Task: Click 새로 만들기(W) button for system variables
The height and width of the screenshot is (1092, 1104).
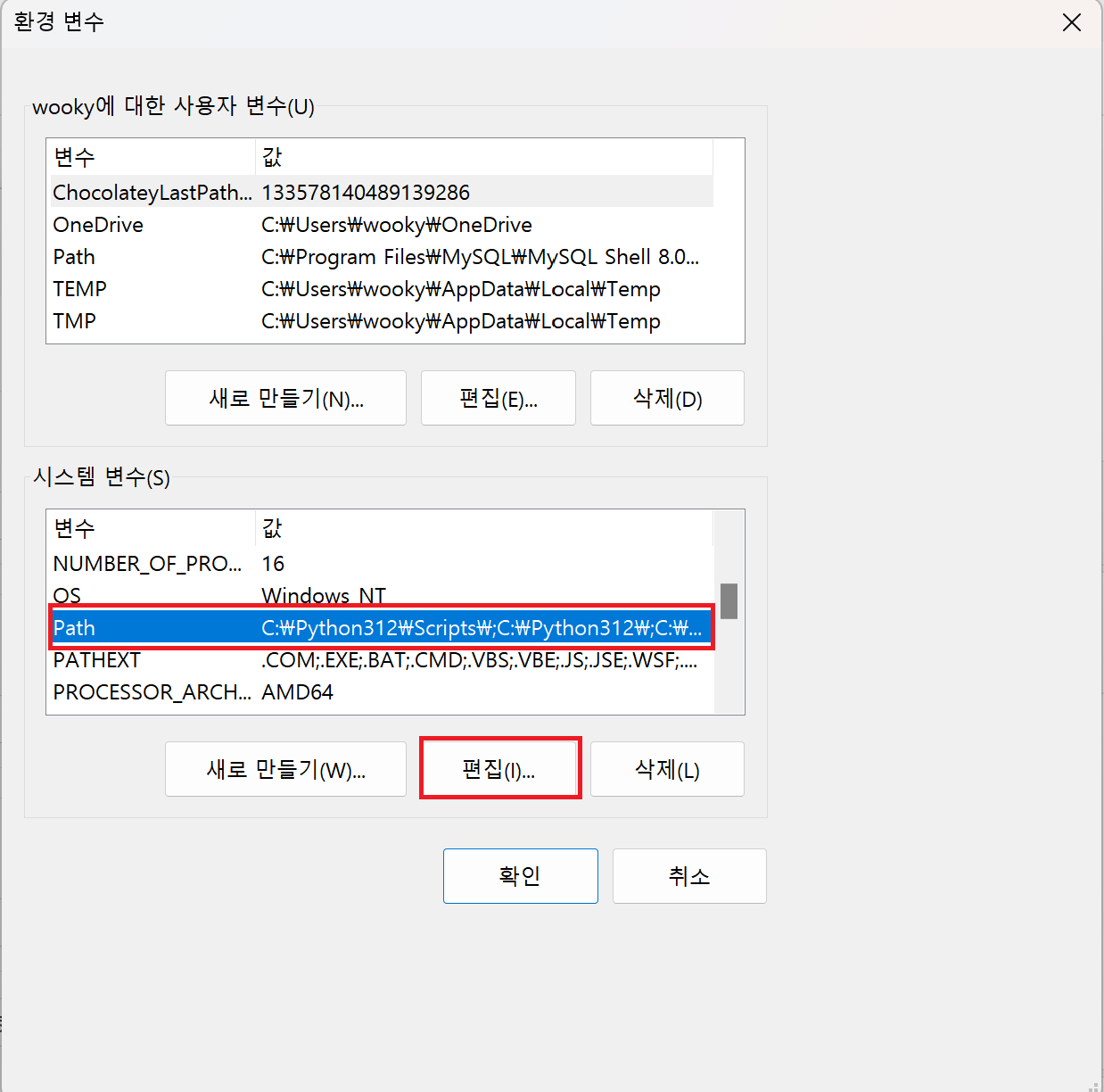Action: pyautogui.click(x=285, y=769)
